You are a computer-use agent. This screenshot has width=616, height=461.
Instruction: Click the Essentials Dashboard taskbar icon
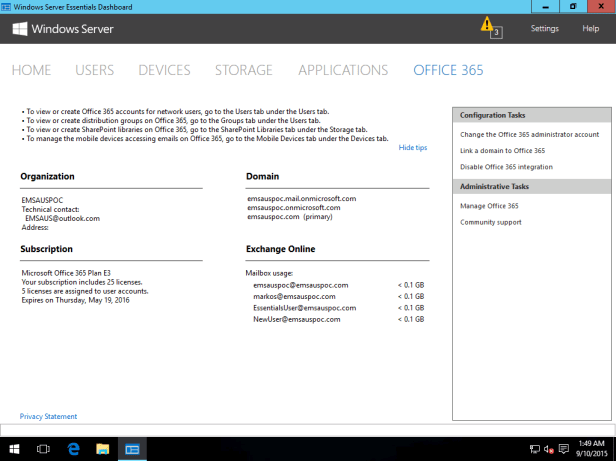pos(132,450)
